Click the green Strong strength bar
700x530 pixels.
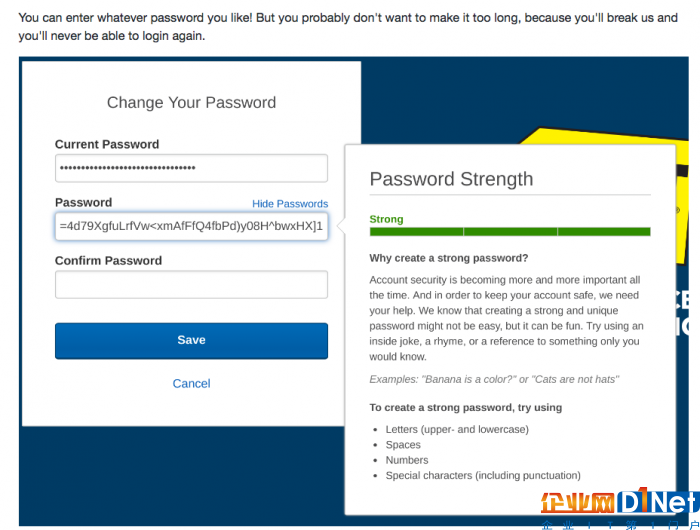[x=510, y=231]
